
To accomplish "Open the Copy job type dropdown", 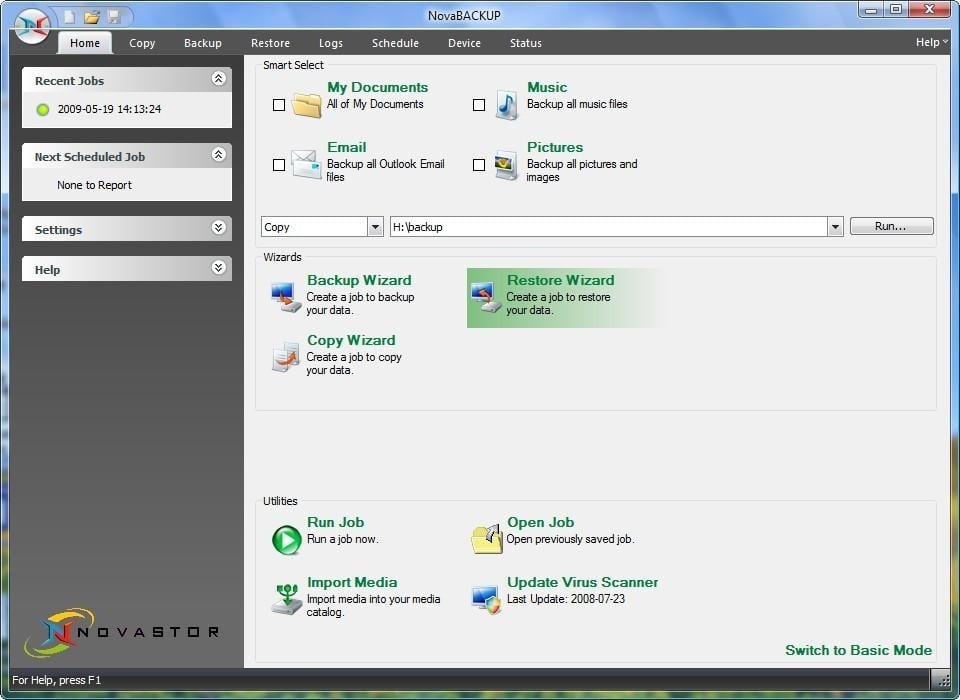I will click(x=375, y=227).
